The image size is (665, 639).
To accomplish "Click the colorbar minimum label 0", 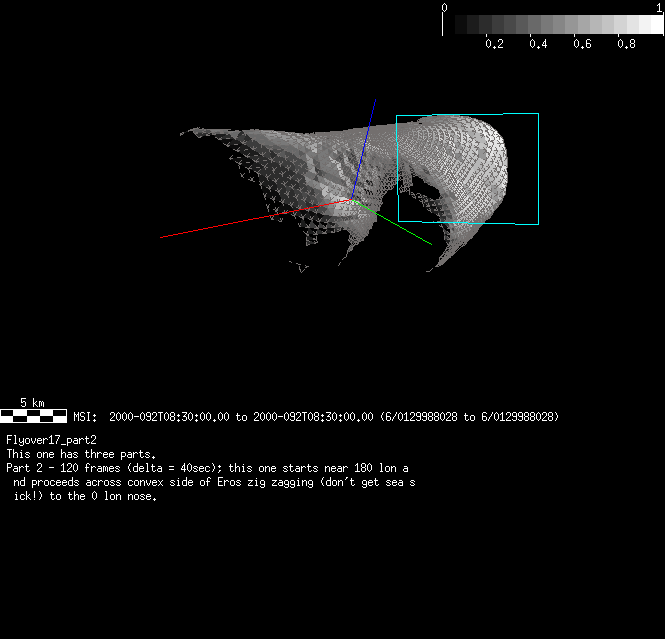I will point(445,6).
